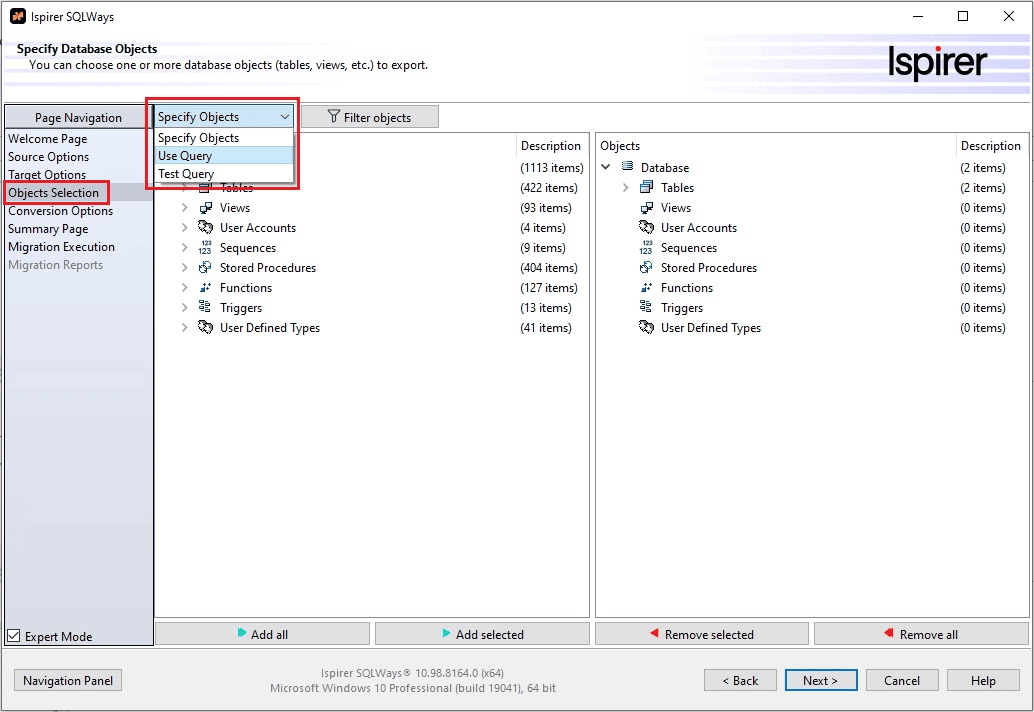Open the Specify Objects combo box
The width and height of the screenshot is (1034, 712).
tap(224, 117)
